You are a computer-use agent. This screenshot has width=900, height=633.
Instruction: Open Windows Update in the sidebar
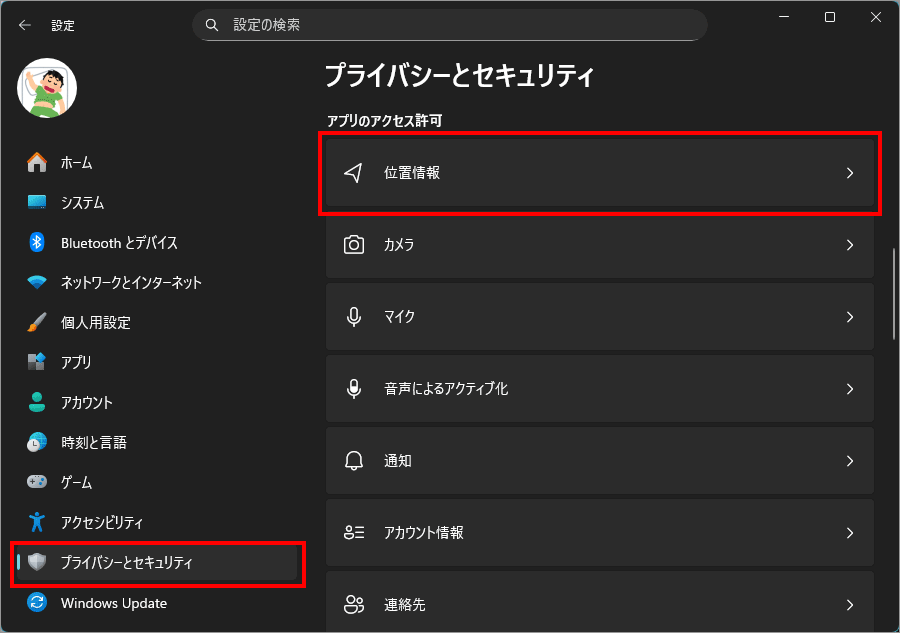point(113,603)
